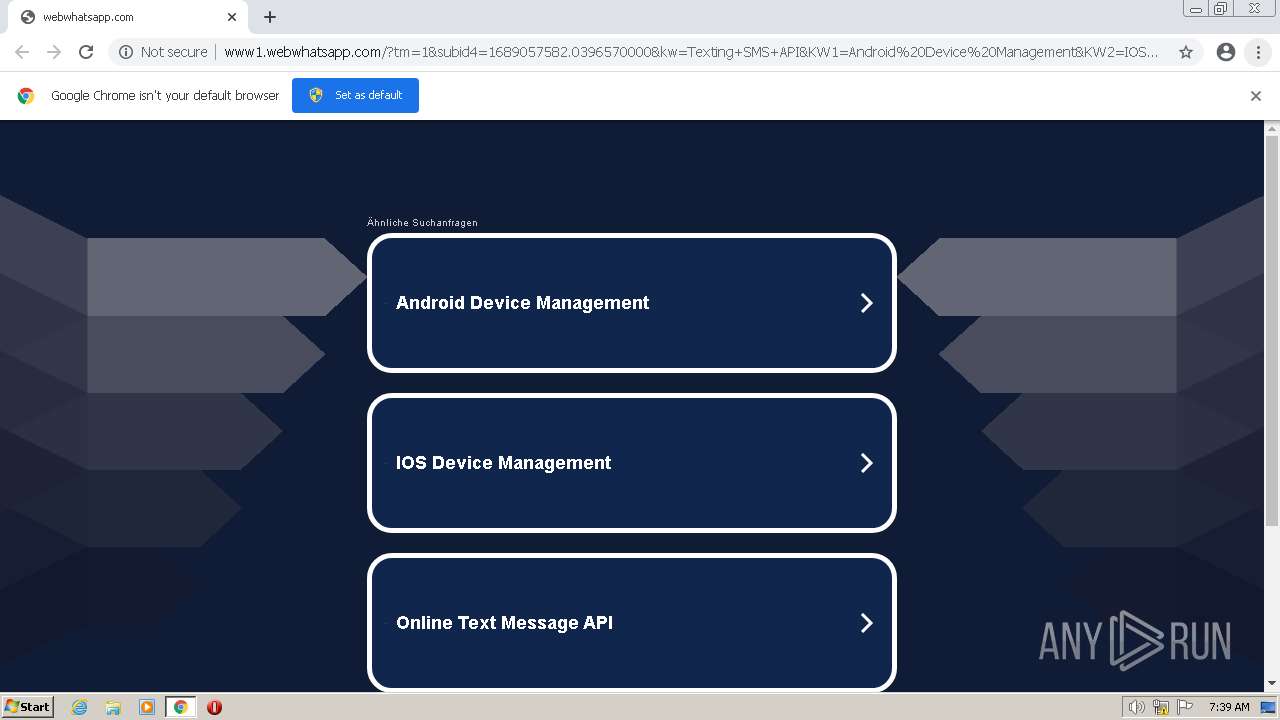The width and height of the screenshot is (1280, 720).
Task: Click the show desktop monitor icon in tray
Action: coord(1268,707)
